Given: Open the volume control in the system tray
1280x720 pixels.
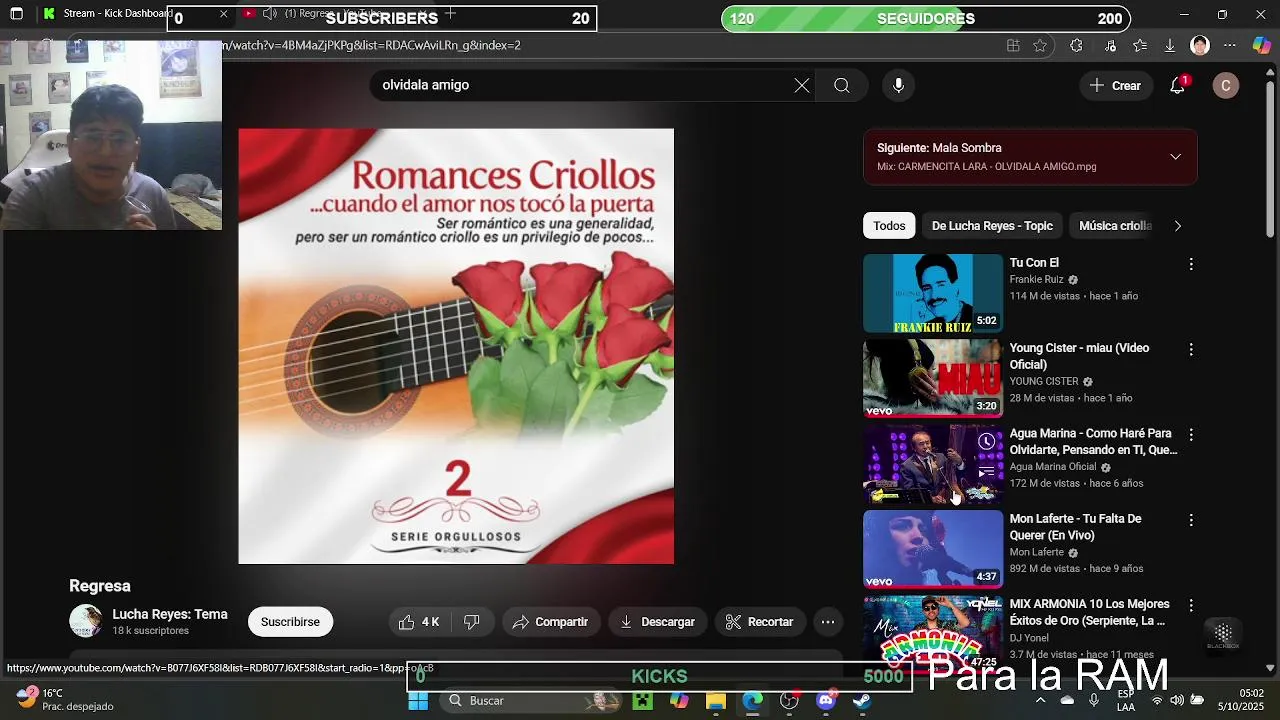Looking at the screenshot, I should click(1177, 700).
